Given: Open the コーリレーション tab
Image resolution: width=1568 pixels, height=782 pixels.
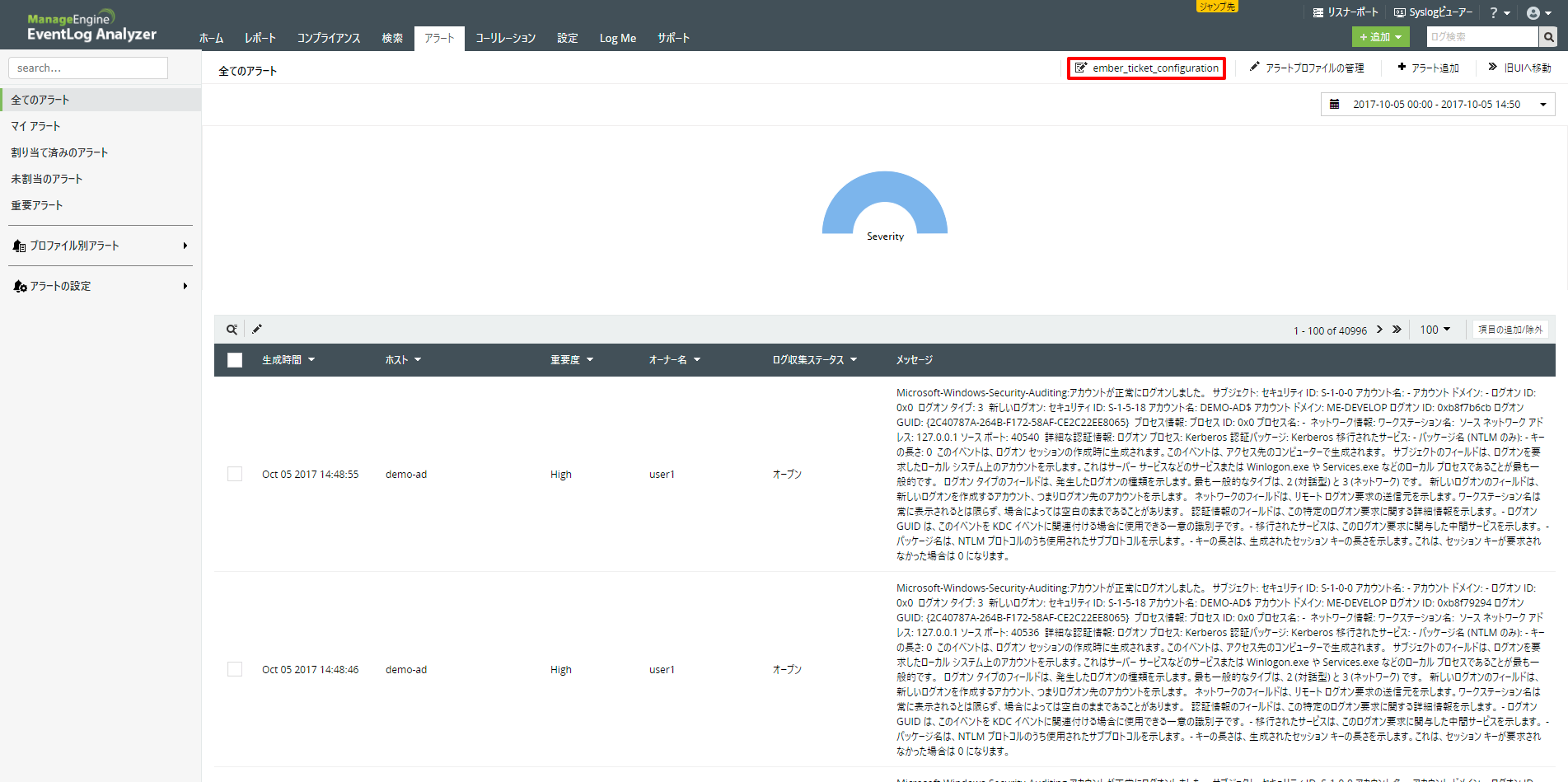Looking at the screenshot, I should [505, 38].
